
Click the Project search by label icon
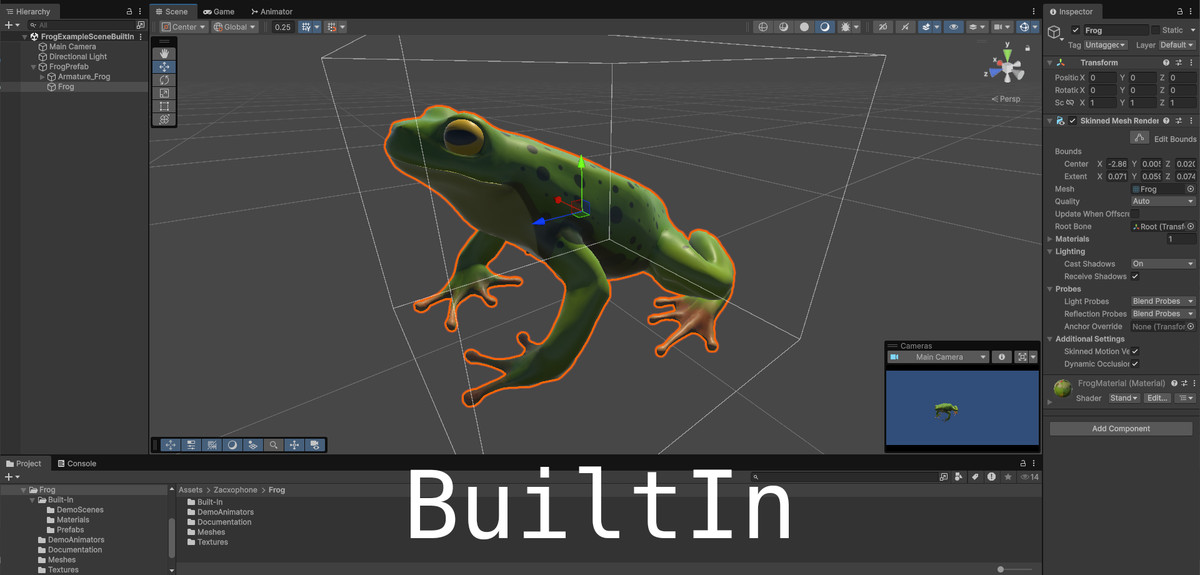tap(975, 478)
